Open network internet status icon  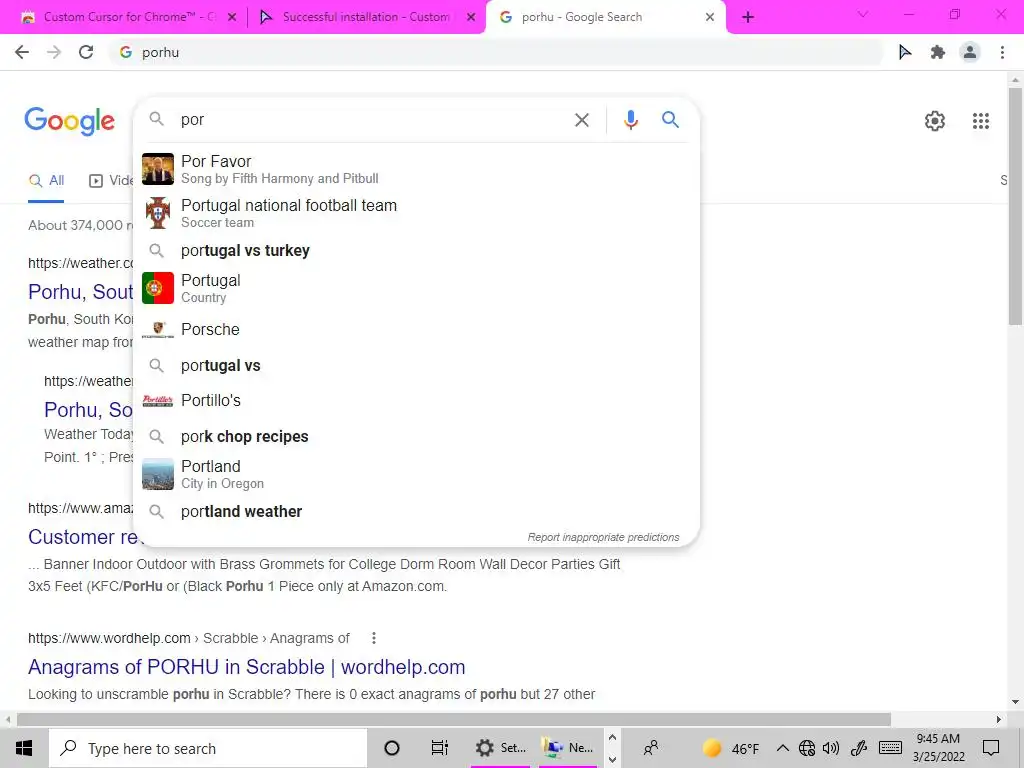click(807, 748)
